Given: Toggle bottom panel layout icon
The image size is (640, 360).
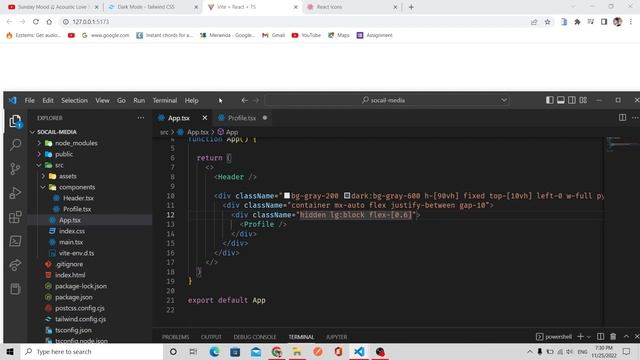Looking at the screenshot, I should tap(561, 100).
